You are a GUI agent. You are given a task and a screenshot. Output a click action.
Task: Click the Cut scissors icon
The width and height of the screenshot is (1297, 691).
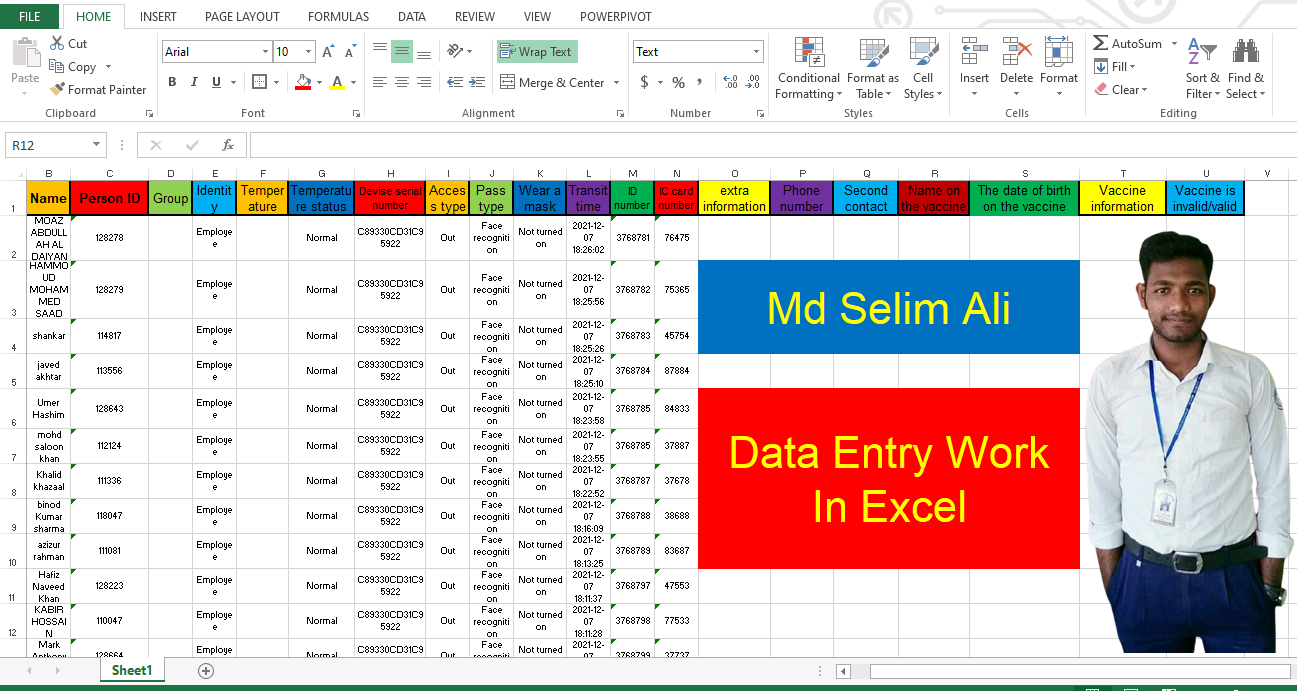click(x=57, y=44)
